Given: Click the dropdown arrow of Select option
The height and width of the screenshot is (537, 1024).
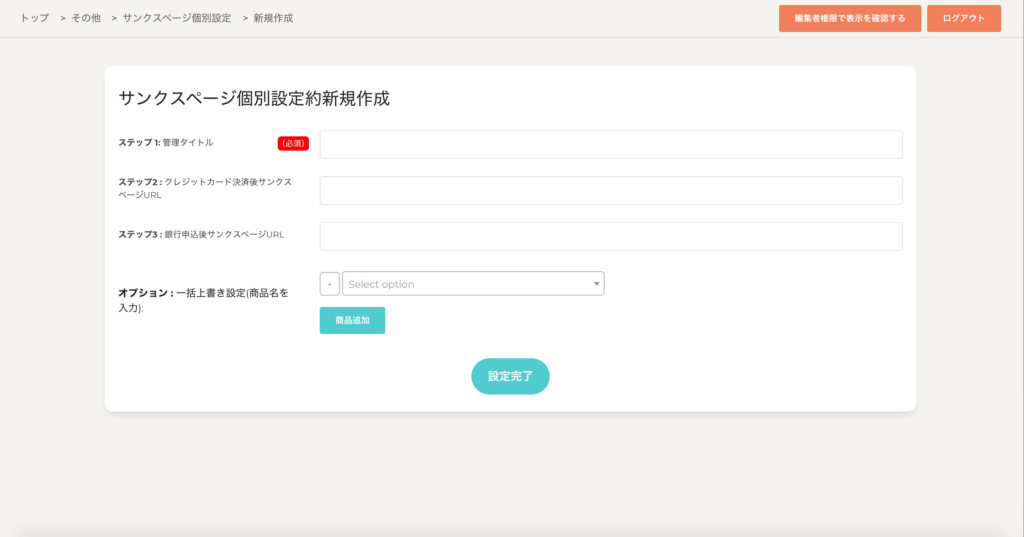Looking at the screenshot, I should tap(596, 284).
